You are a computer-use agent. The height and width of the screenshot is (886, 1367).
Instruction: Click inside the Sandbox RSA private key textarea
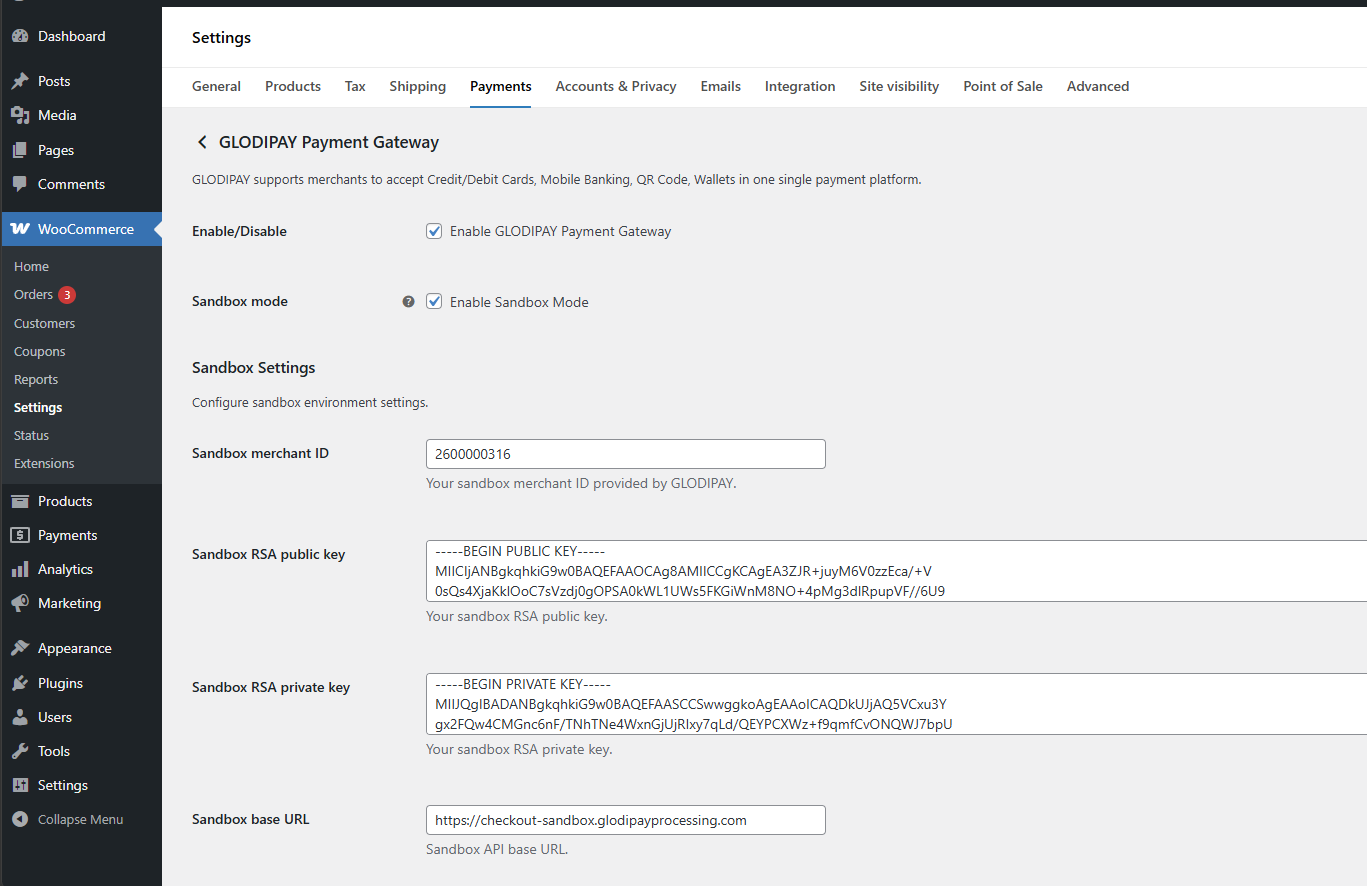click(x=896, y=704)
